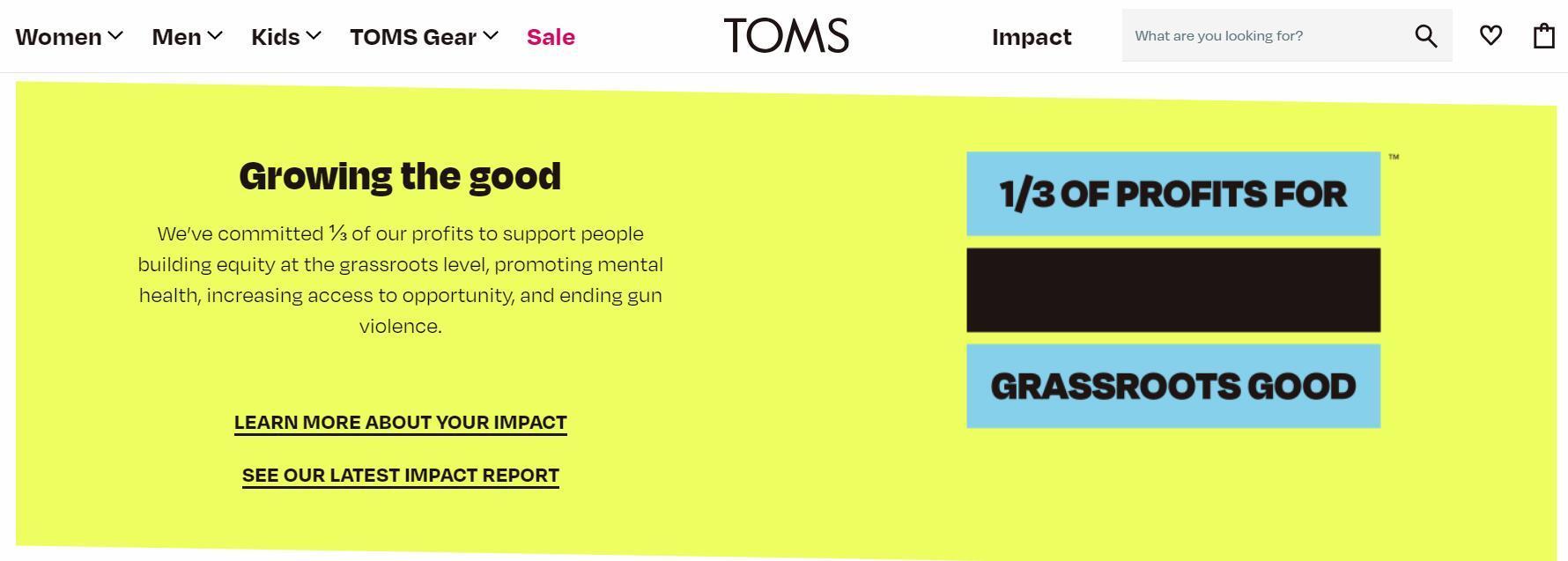This screenshot has height=561, width=1568.
Task: Open the cart icon at top right
Action: 1543,35
